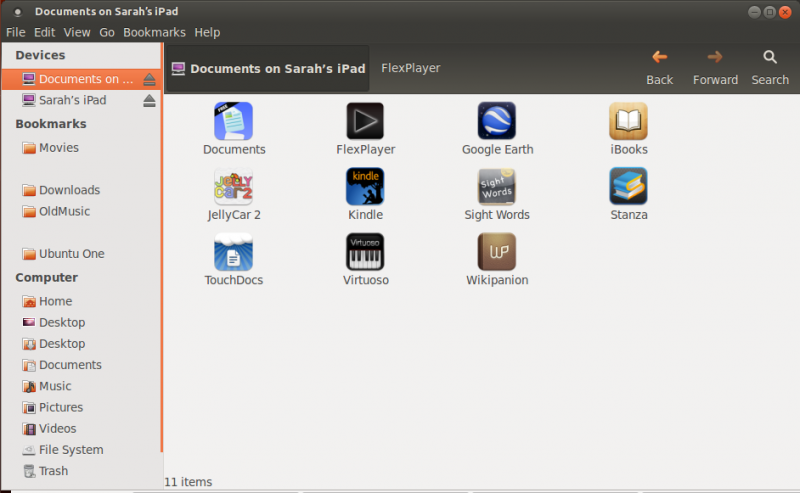Open the Google Earth app folder
Viewport: 800px width, 493px height.
coord(497,121)
